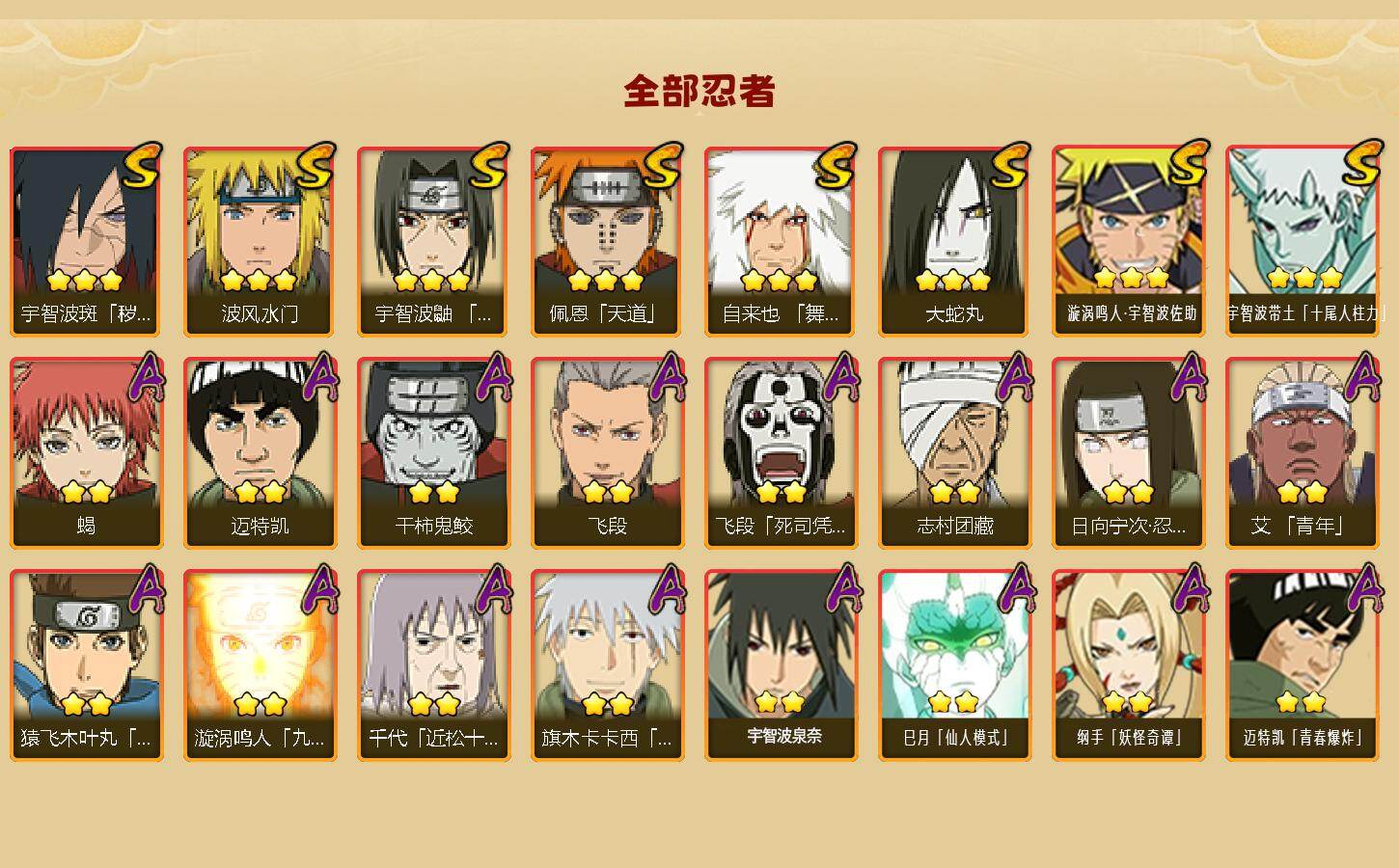Screen dimensions: 1399x868
Task: Open the 纲手「妖怪奇谭」 card
Action: (1128, 665)
